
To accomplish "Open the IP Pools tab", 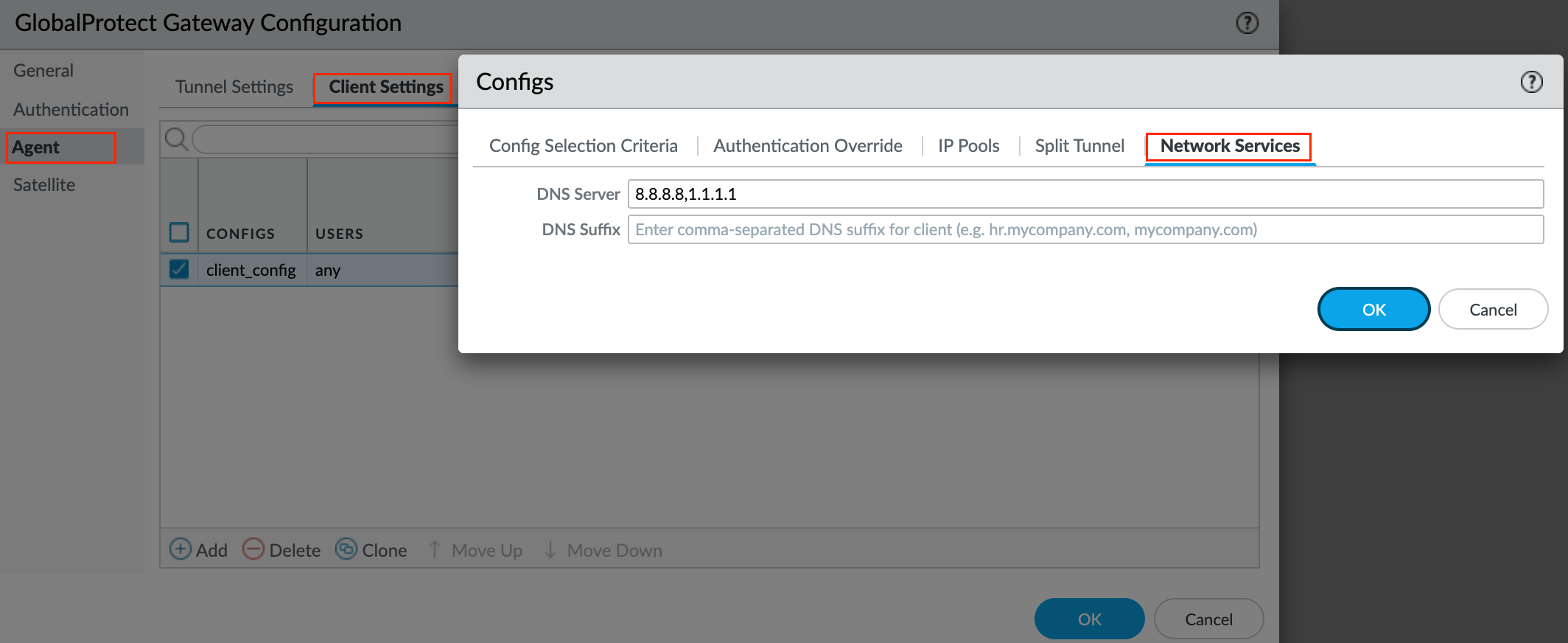I will point(968,146).
